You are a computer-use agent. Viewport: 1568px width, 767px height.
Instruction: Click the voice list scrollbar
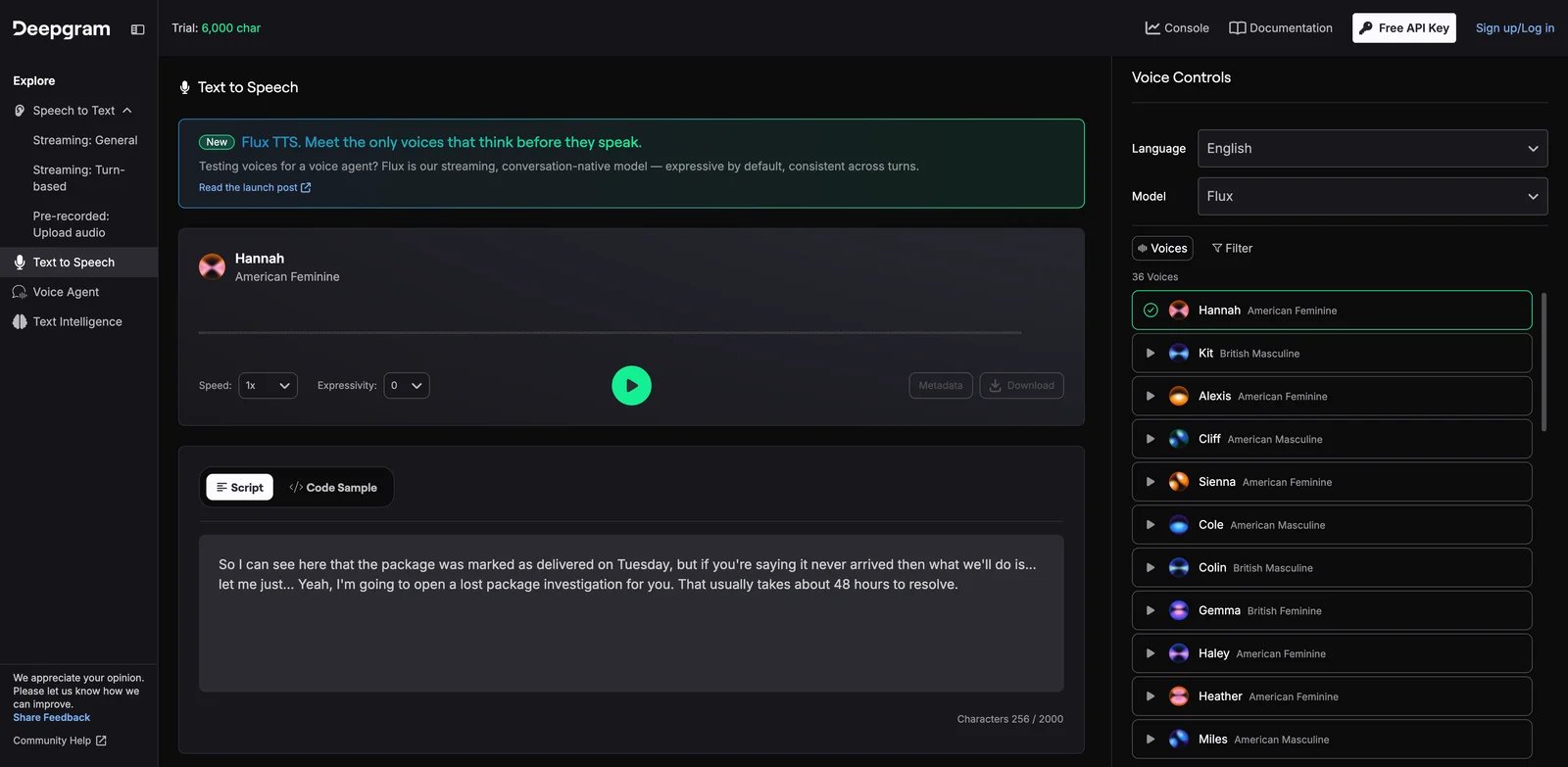point(1544,361)
